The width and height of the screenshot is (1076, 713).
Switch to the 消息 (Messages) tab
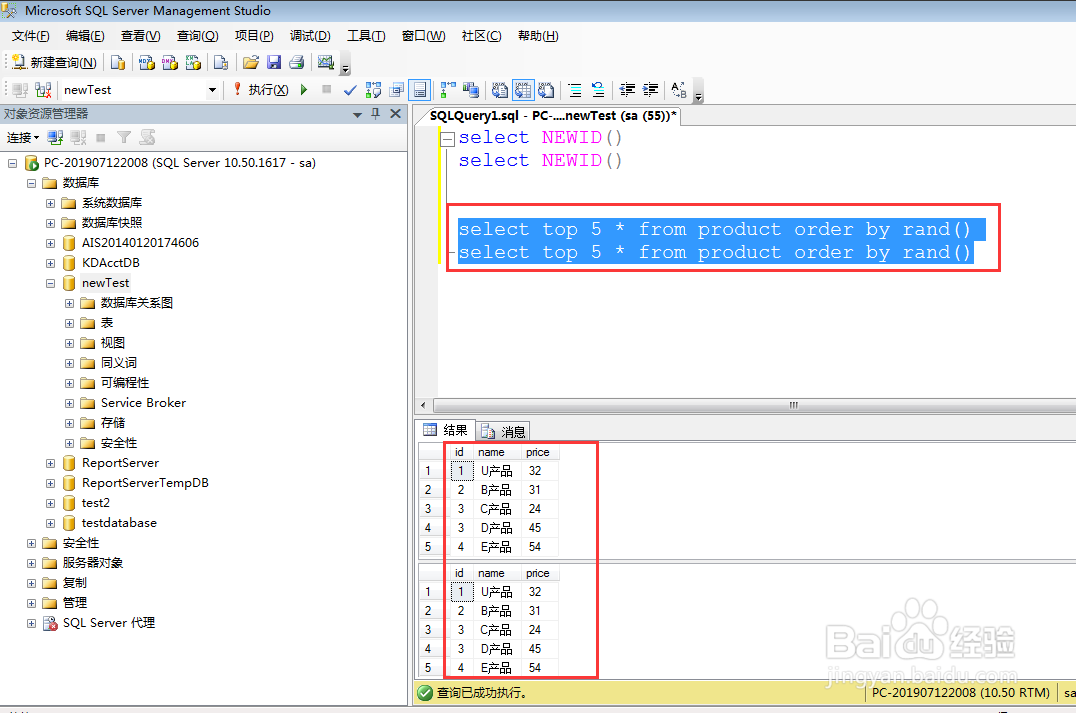click(503, 431)
